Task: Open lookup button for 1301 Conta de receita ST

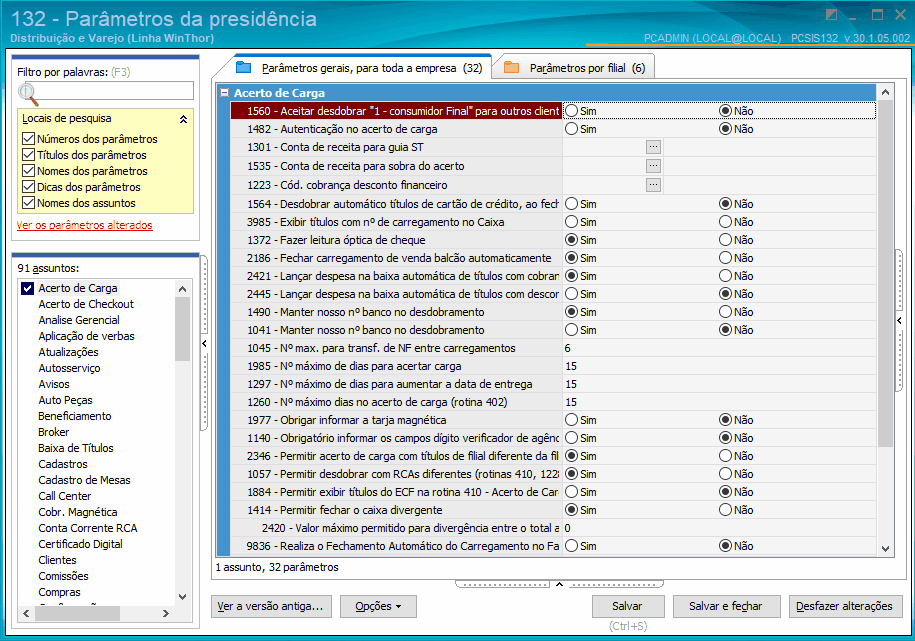Action: [653, 147]
